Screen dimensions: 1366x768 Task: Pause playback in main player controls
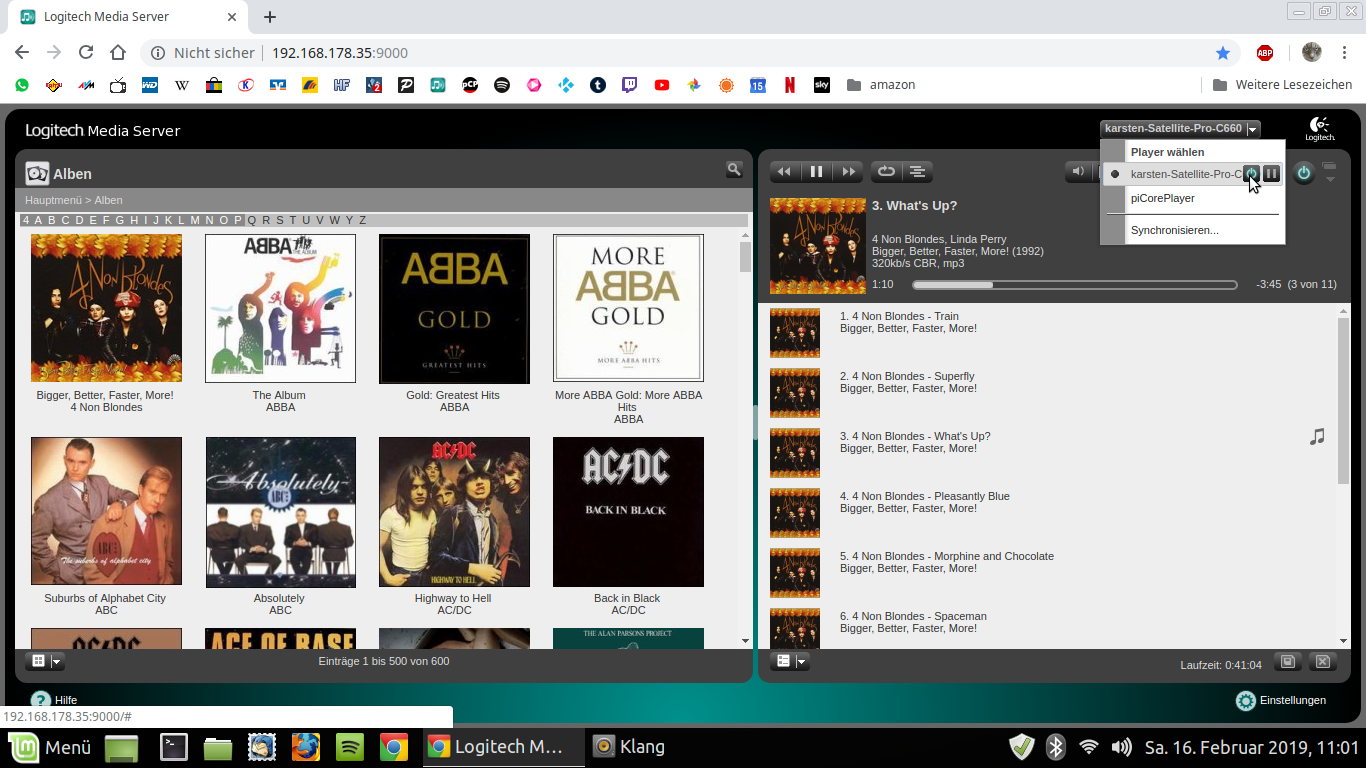click(816, 172)
